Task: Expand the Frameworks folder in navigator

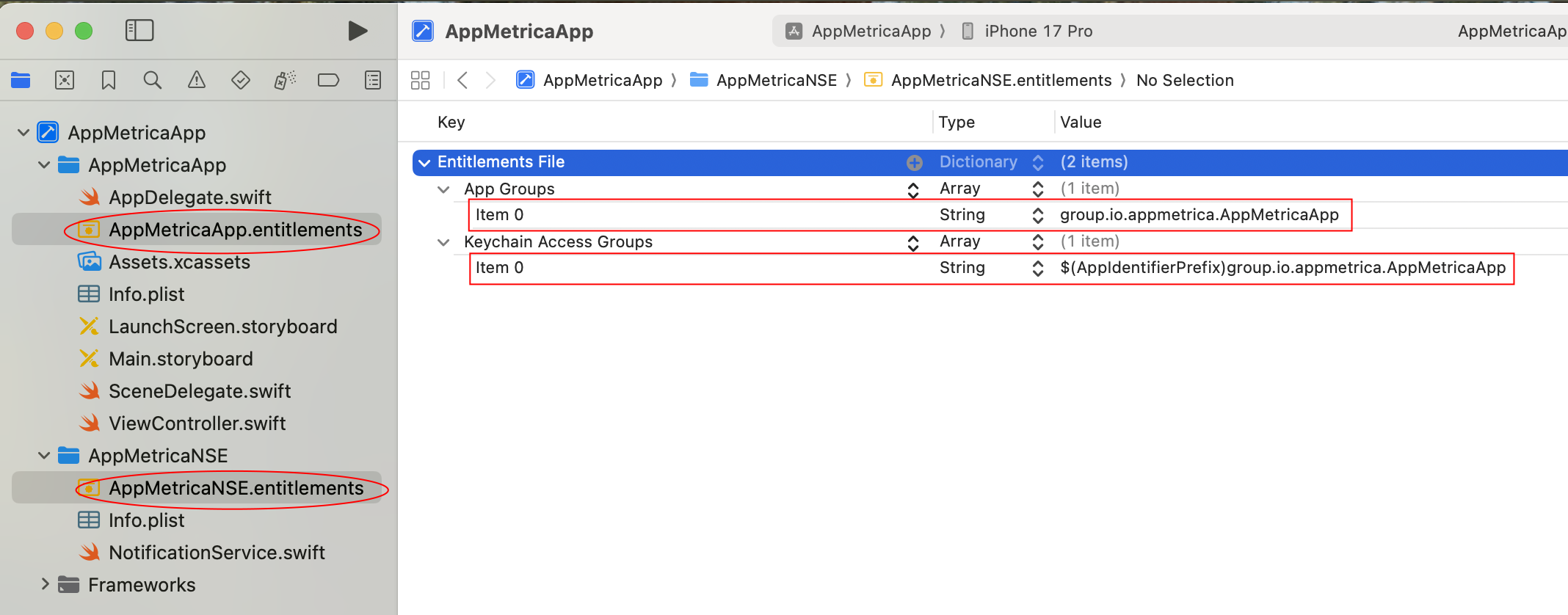Action: (45, 584)
